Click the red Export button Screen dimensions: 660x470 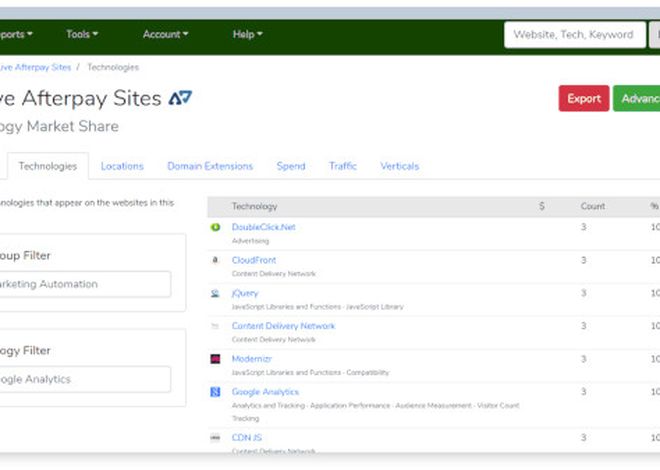pyautogui.click(x=584, y=98)
